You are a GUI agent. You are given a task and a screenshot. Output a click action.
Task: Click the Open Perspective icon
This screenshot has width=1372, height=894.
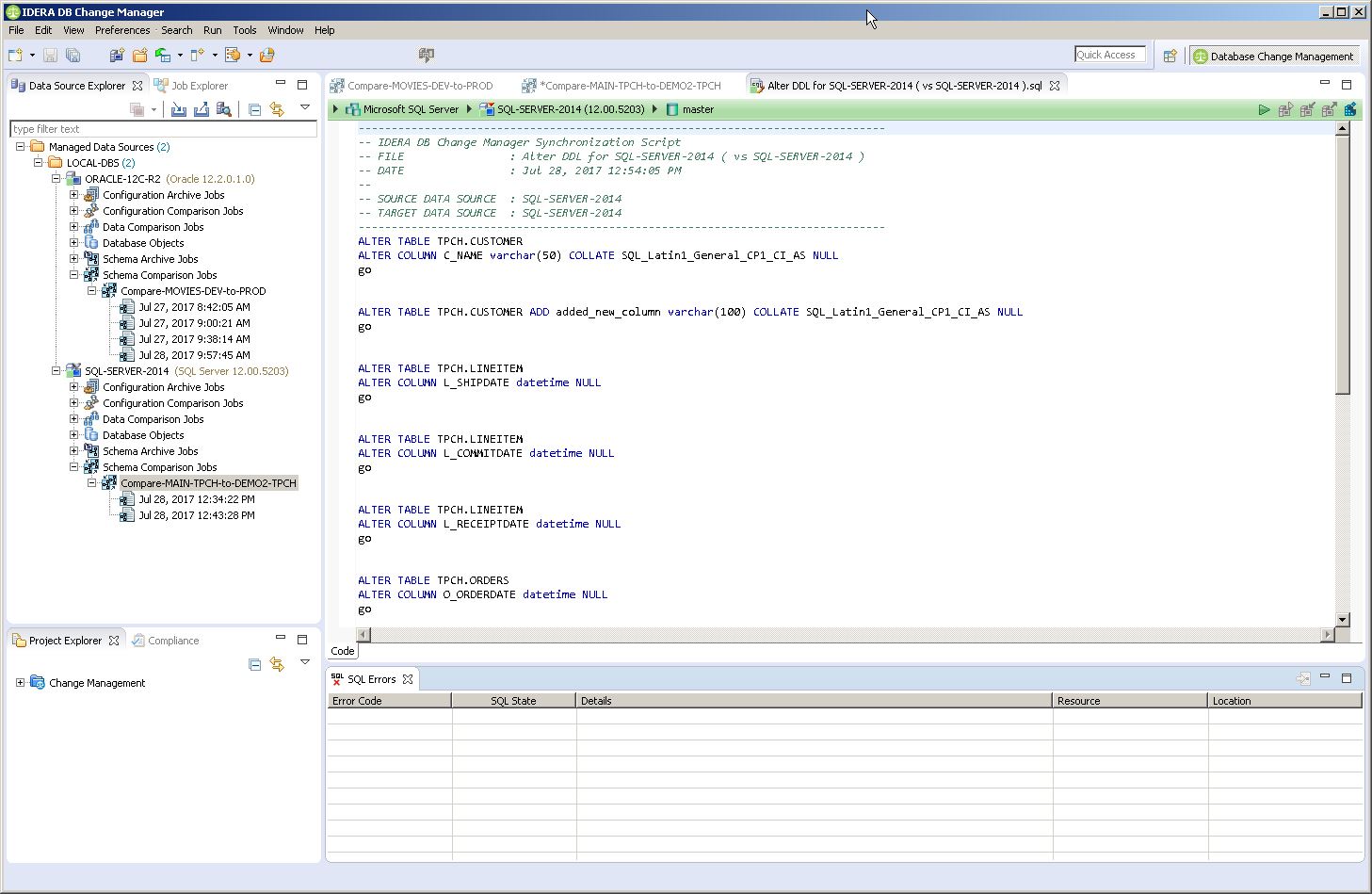[1170, 56]
